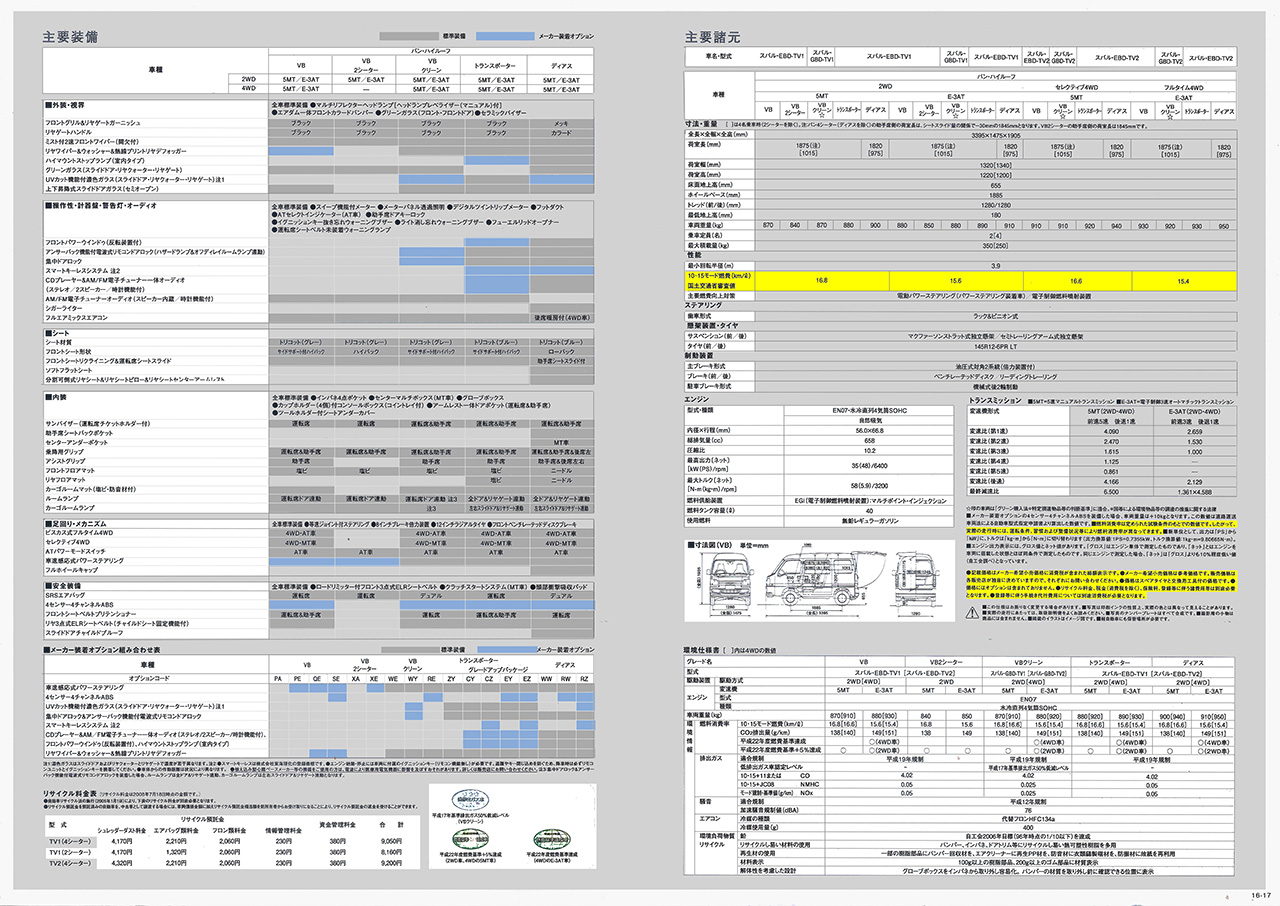
Task: Click option code WY
Action: pos(412,679)
